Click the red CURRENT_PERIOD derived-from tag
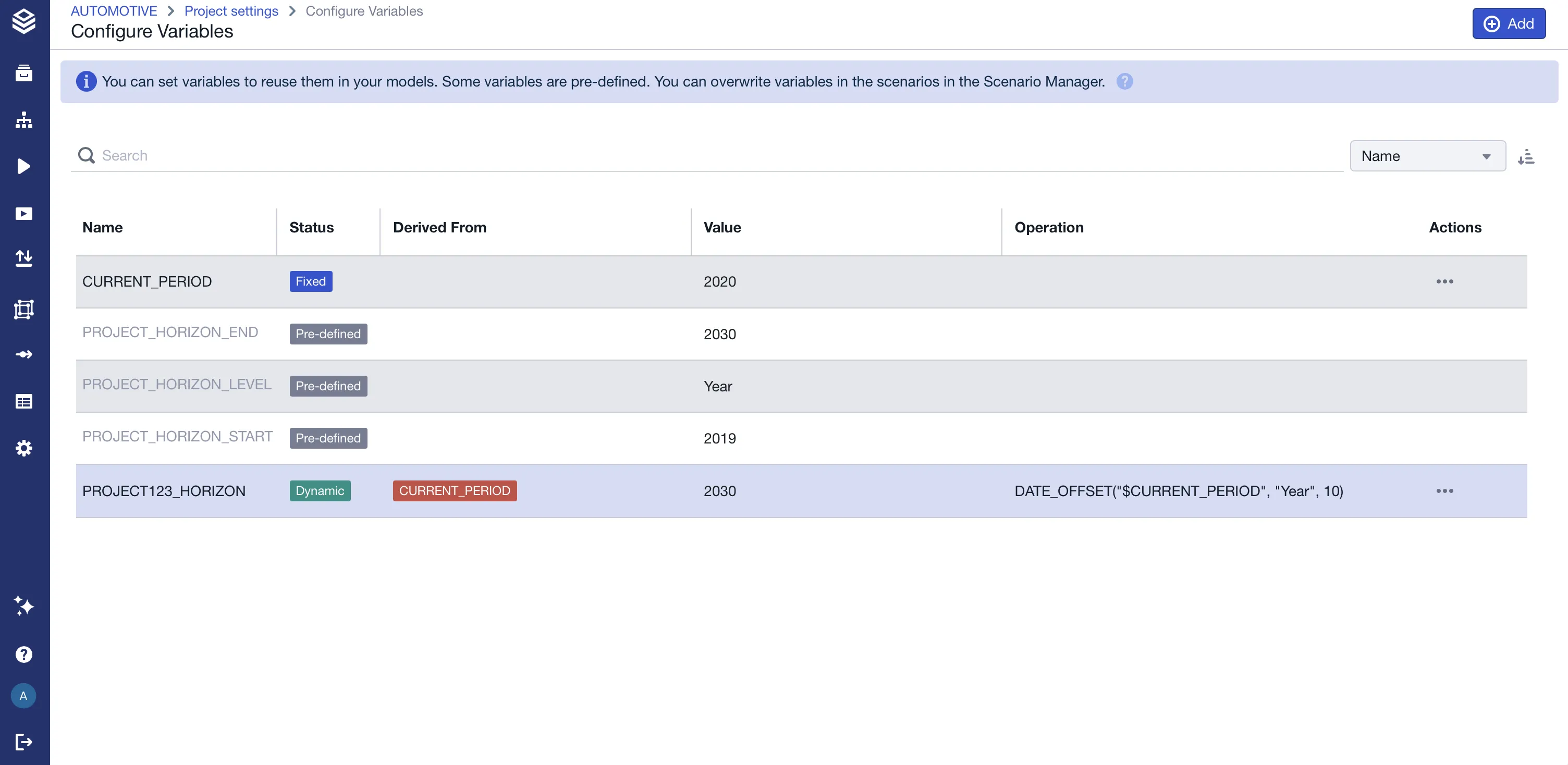 click(x=454, y=490)
